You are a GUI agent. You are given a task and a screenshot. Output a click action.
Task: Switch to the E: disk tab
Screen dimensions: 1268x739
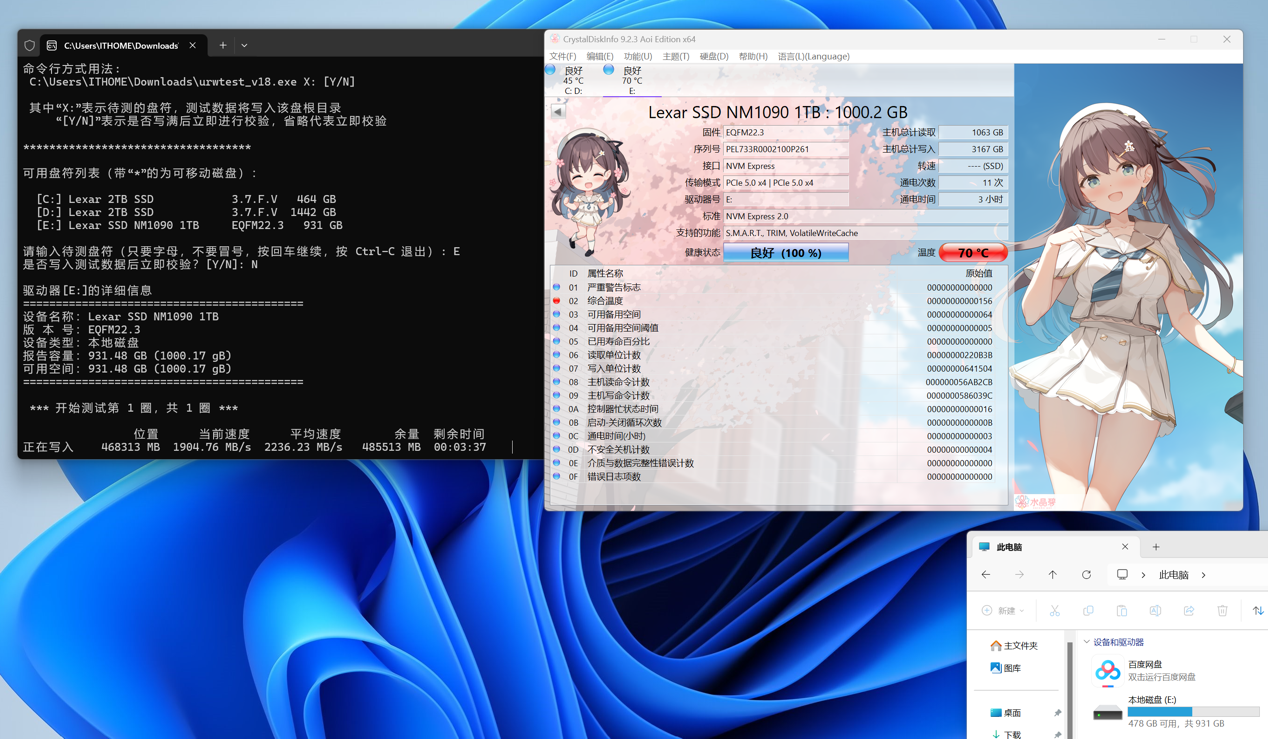[631, 80]
